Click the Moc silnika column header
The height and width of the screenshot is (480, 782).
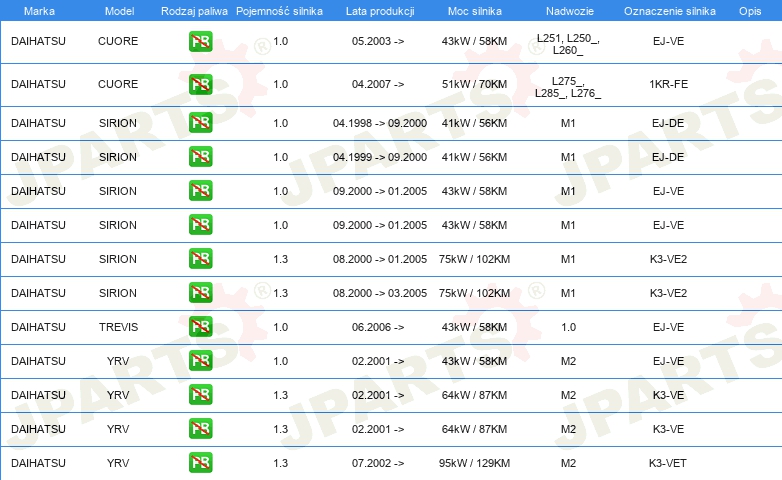(x=475, y=11)
